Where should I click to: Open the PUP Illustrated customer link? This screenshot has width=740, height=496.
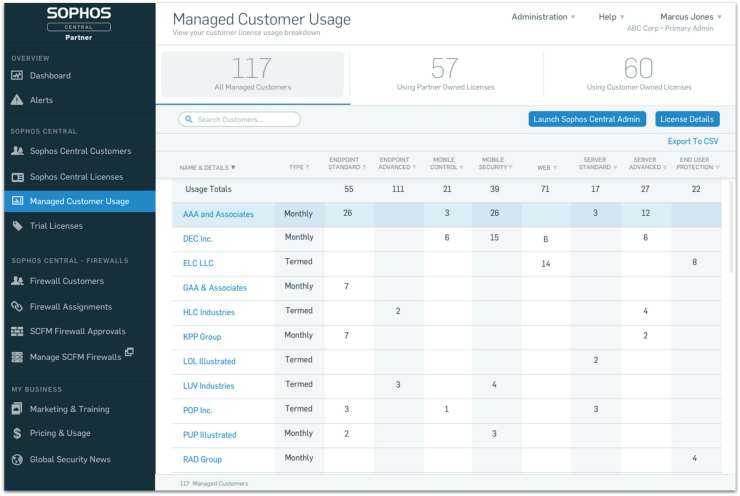(x=210, y=435)
